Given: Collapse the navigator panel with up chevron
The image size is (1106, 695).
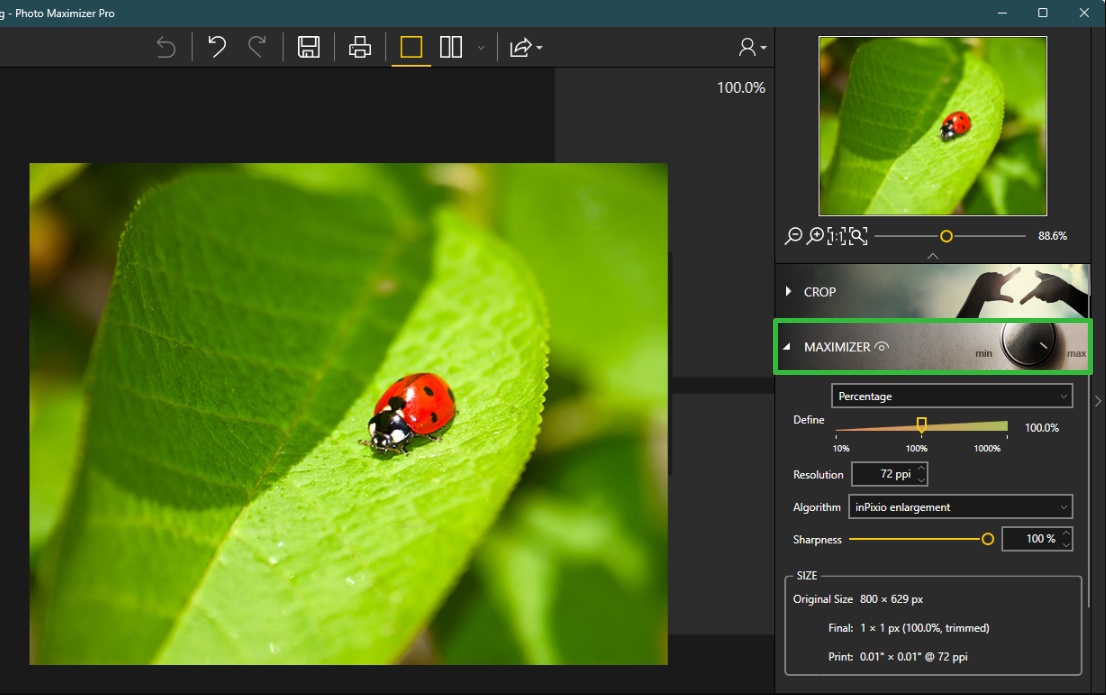Looking at the screenshot, I should click(932, 256).
